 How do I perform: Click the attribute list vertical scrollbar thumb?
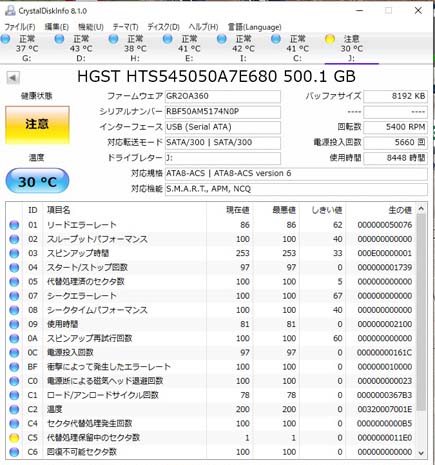pyautogui.click(x=421, y=312)
